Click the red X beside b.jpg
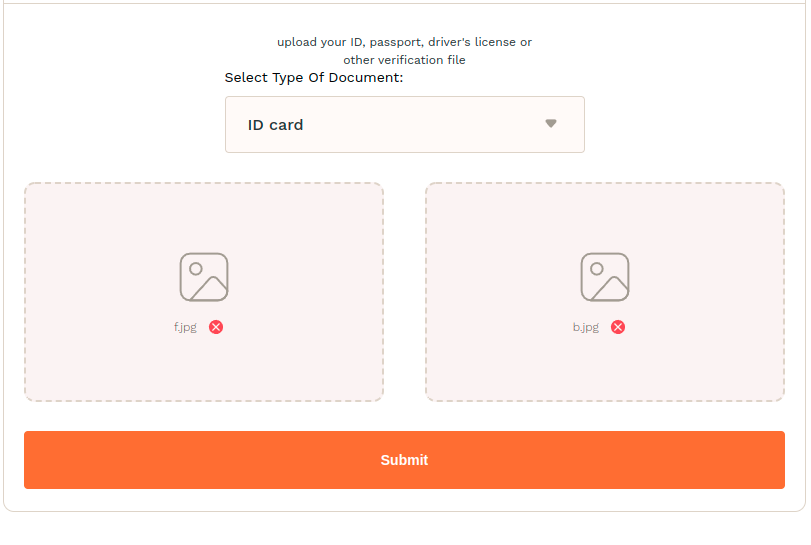The image size is (811, 545). [618, 327]
